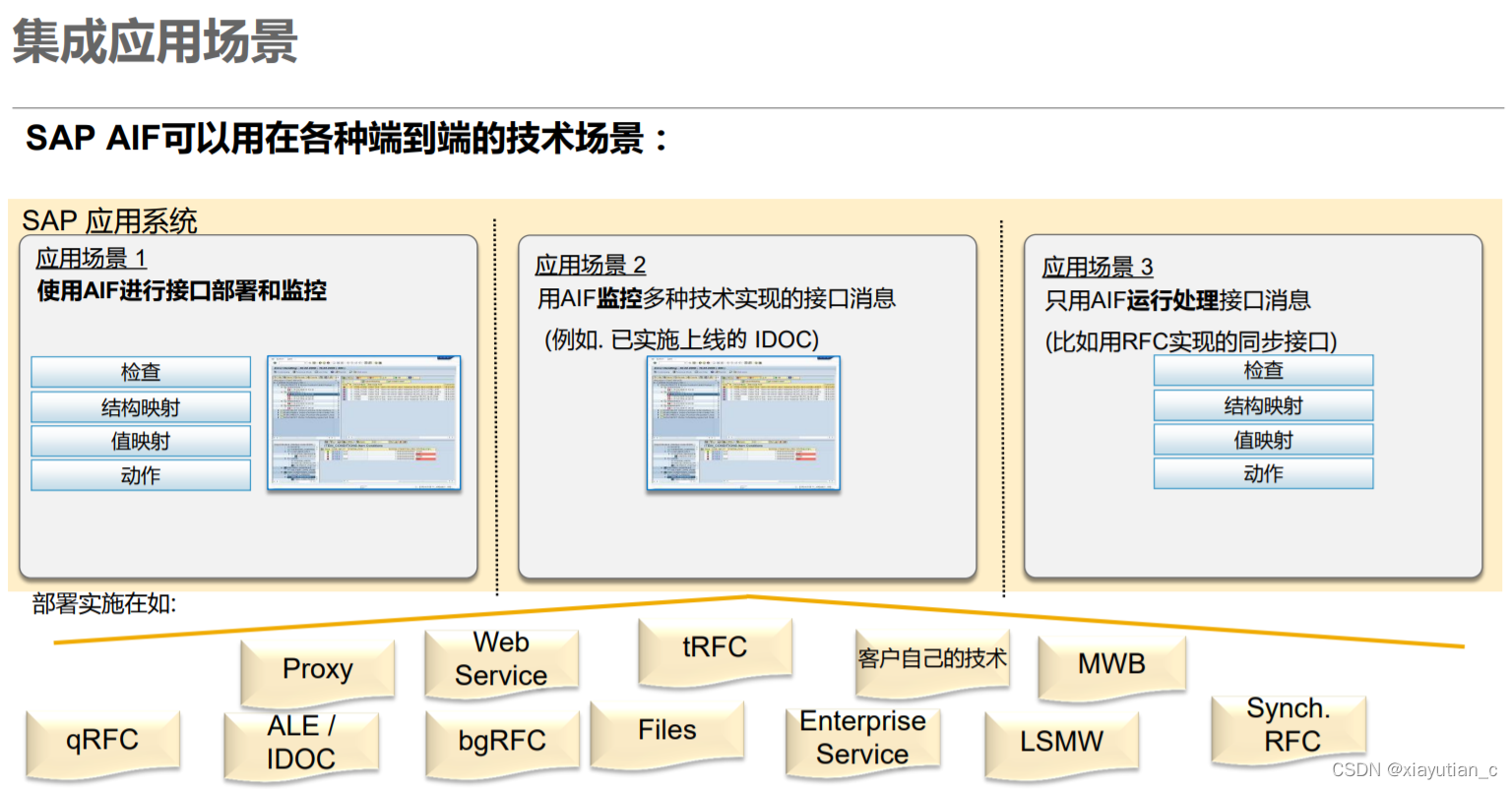Click the slide title 集成应用场景
Screen dimensions: 1512x789
pos(155,42)
